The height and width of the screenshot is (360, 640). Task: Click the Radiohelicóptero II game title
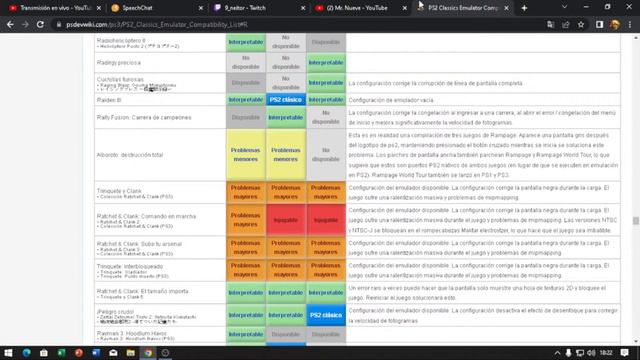[121, 40]
